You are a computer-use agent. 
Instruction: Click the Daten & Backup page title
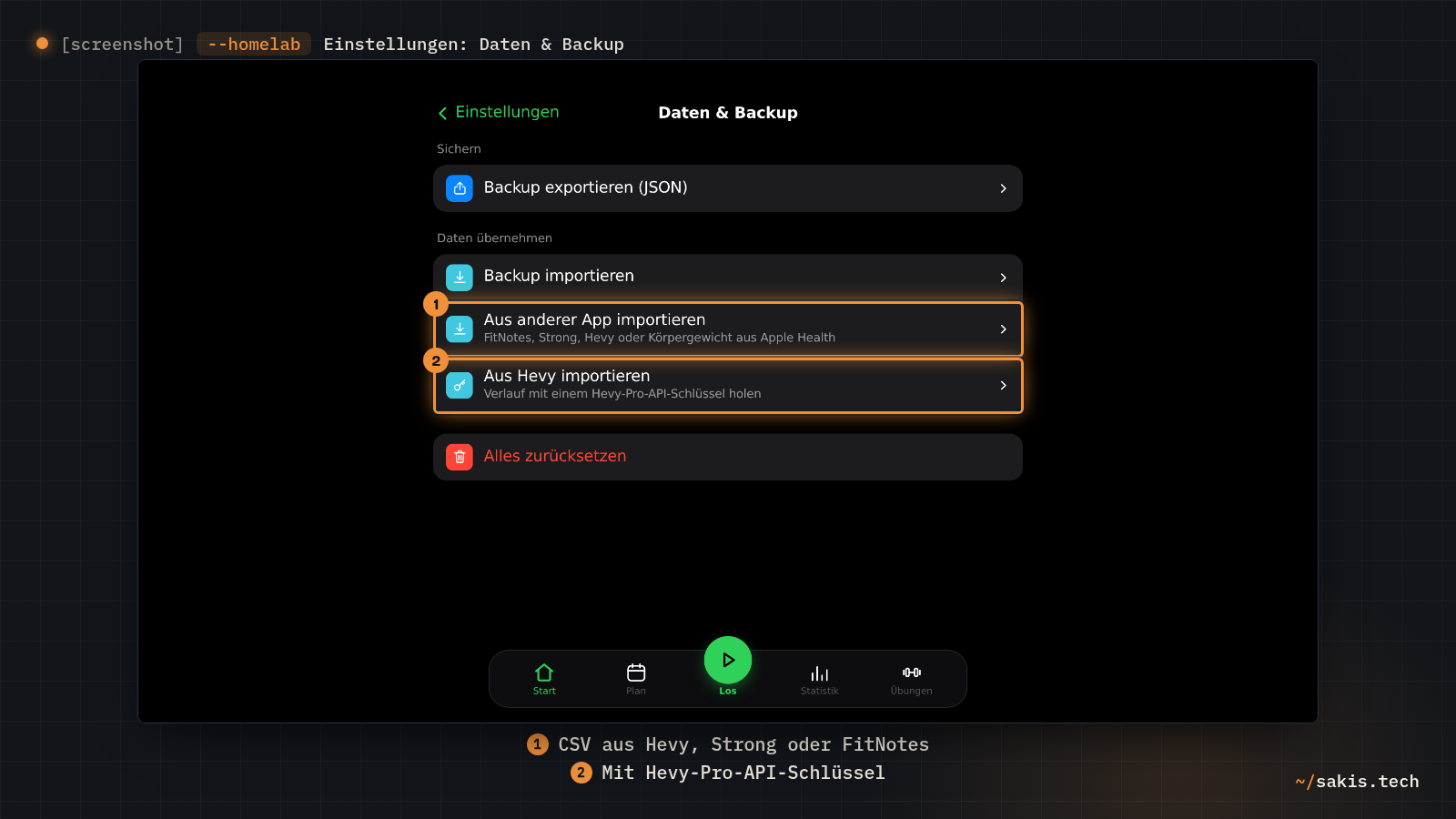pyautogui.click(x=728, y=113)
